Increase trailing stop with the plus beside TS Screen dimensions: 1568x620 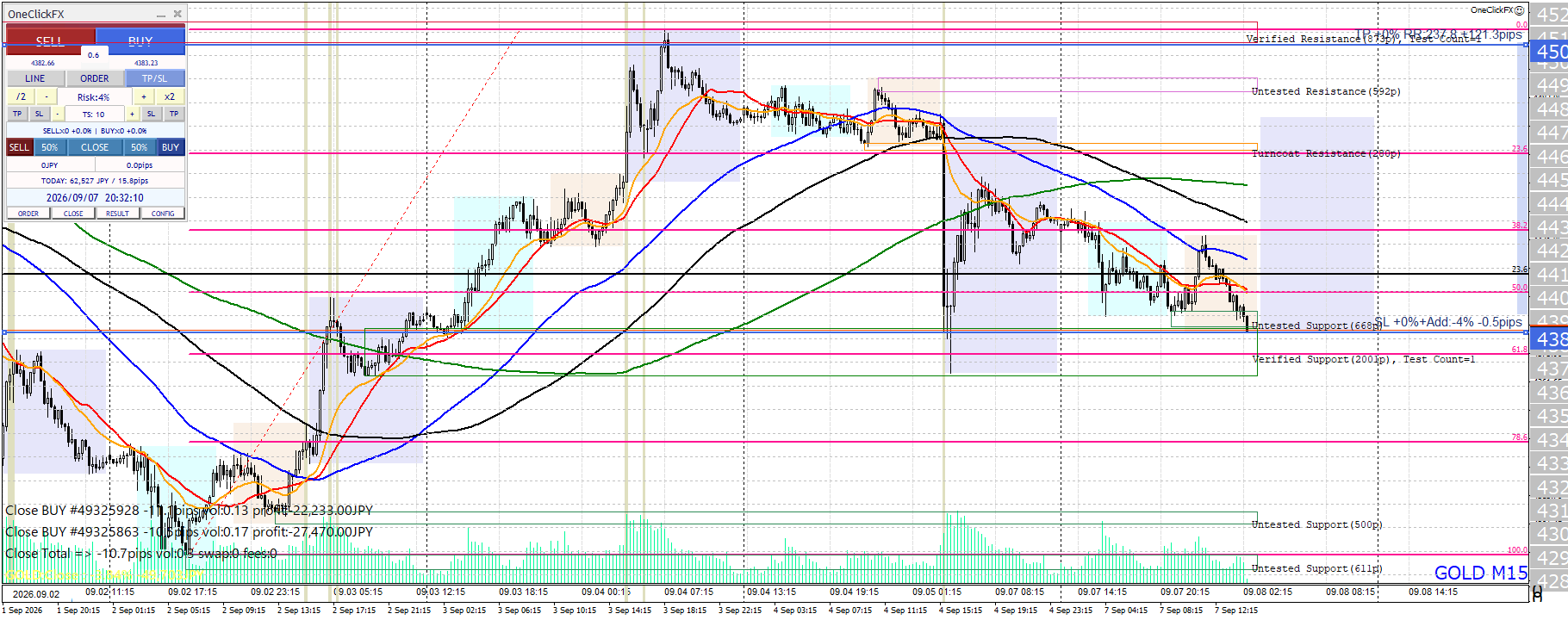[132, 114]
